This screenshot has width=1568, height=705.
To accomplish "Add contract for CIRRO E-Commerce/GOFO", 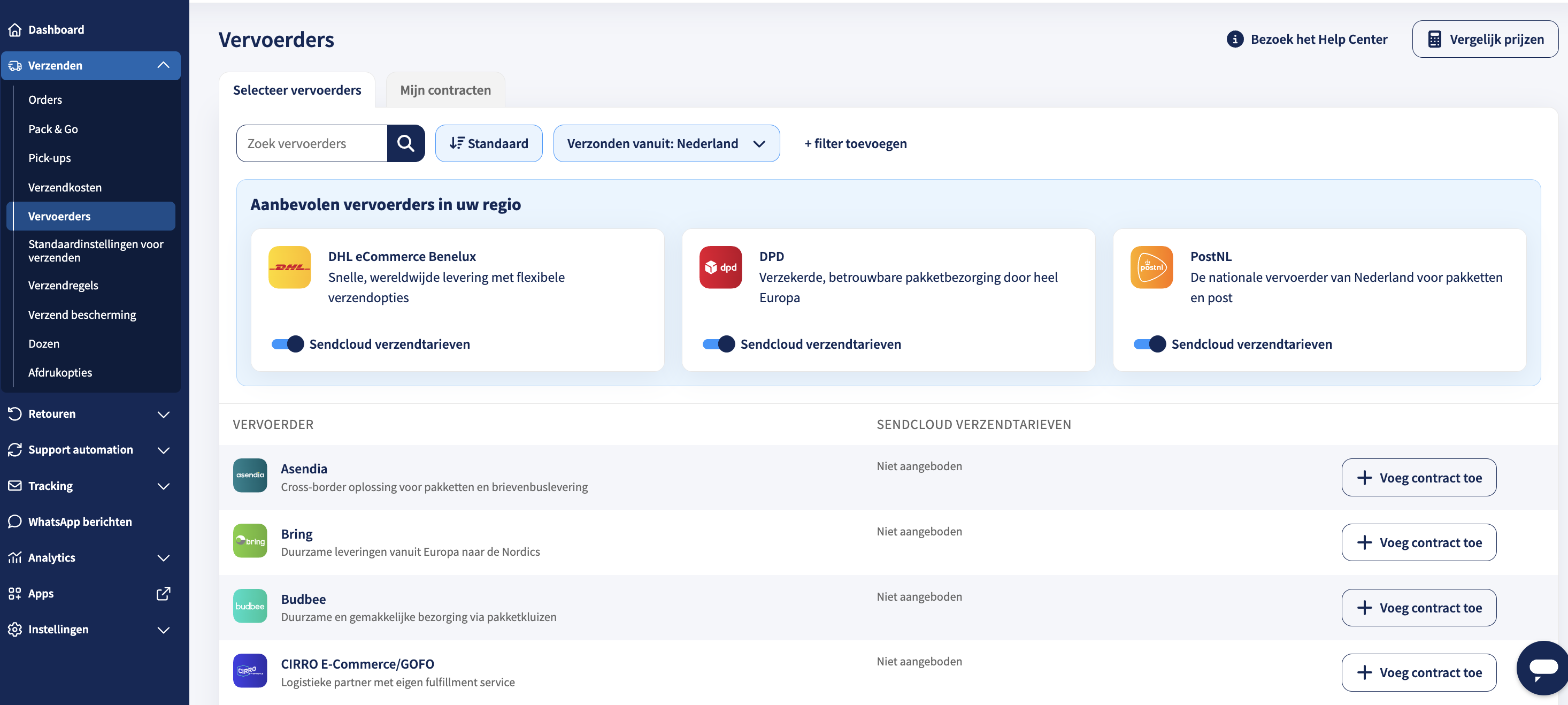I will pyautogui.click(x=1418, y=672).
